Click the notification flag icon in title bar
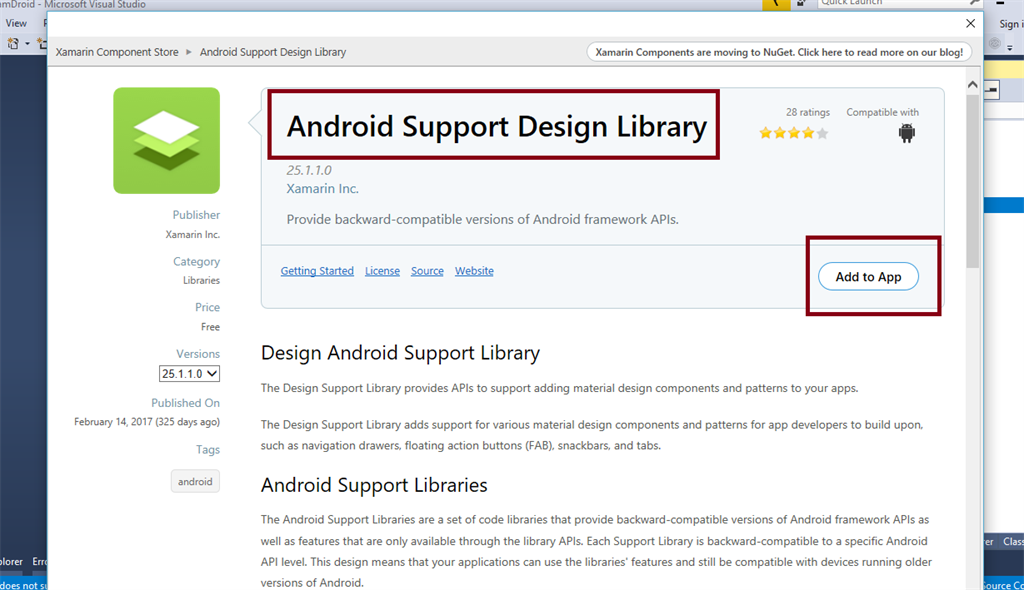 [x=776, y=4]
